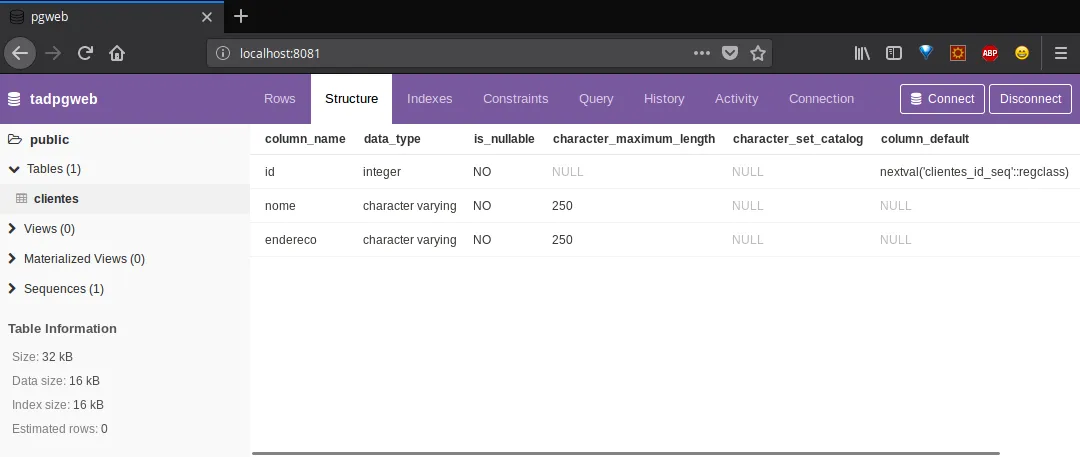
Task: Toggle the browser sidebar icon
Action: pyautogui.click(x=894, y=53)
